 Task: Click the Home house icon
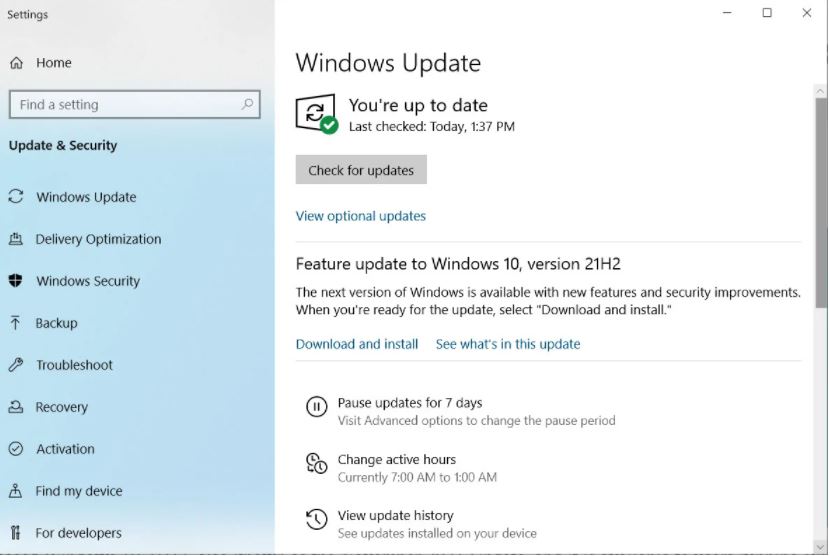16,63
